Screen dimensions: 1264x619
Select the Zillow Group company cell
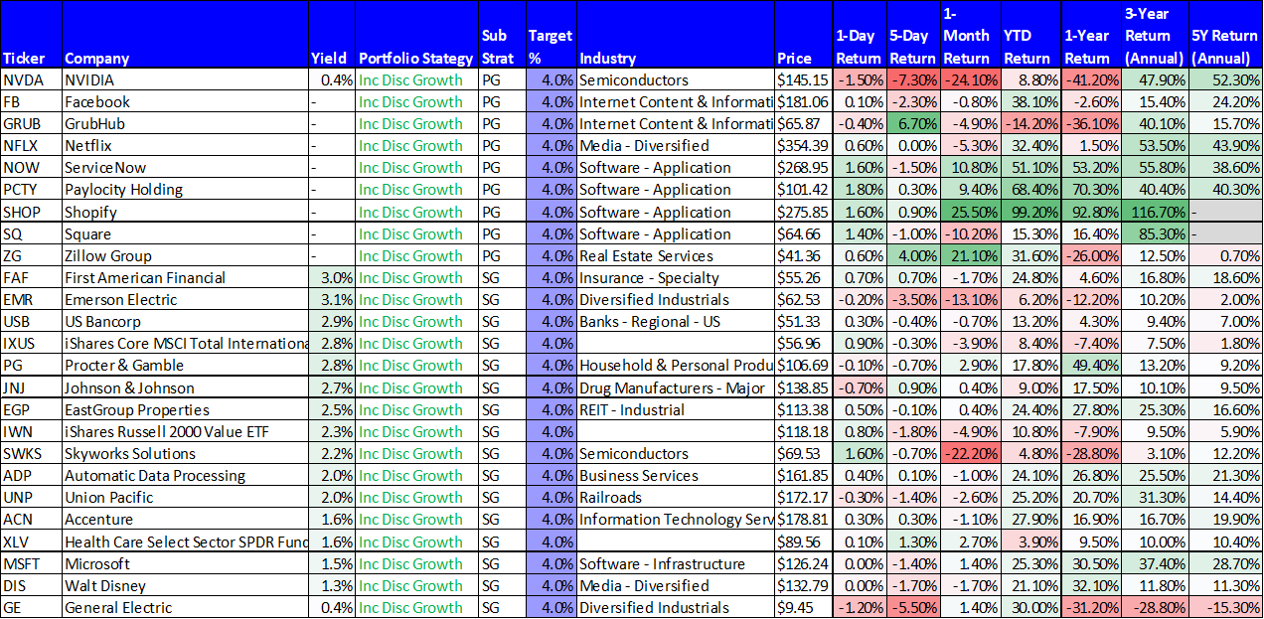pyautogui.click(x=185, y=256)
